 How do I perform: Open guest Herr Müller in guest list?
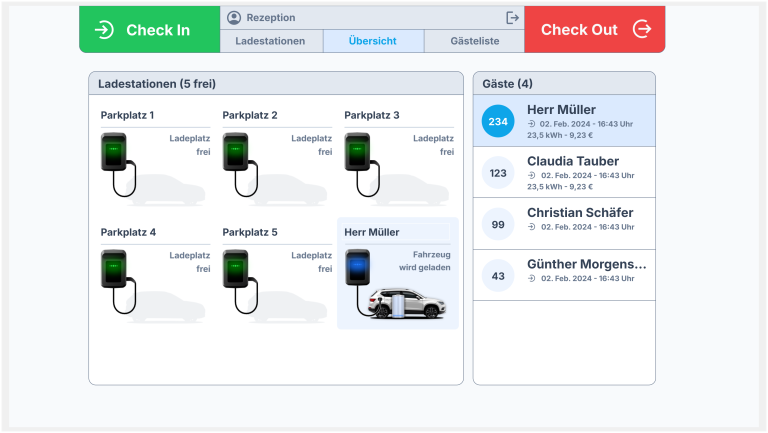tap(564, 121)
